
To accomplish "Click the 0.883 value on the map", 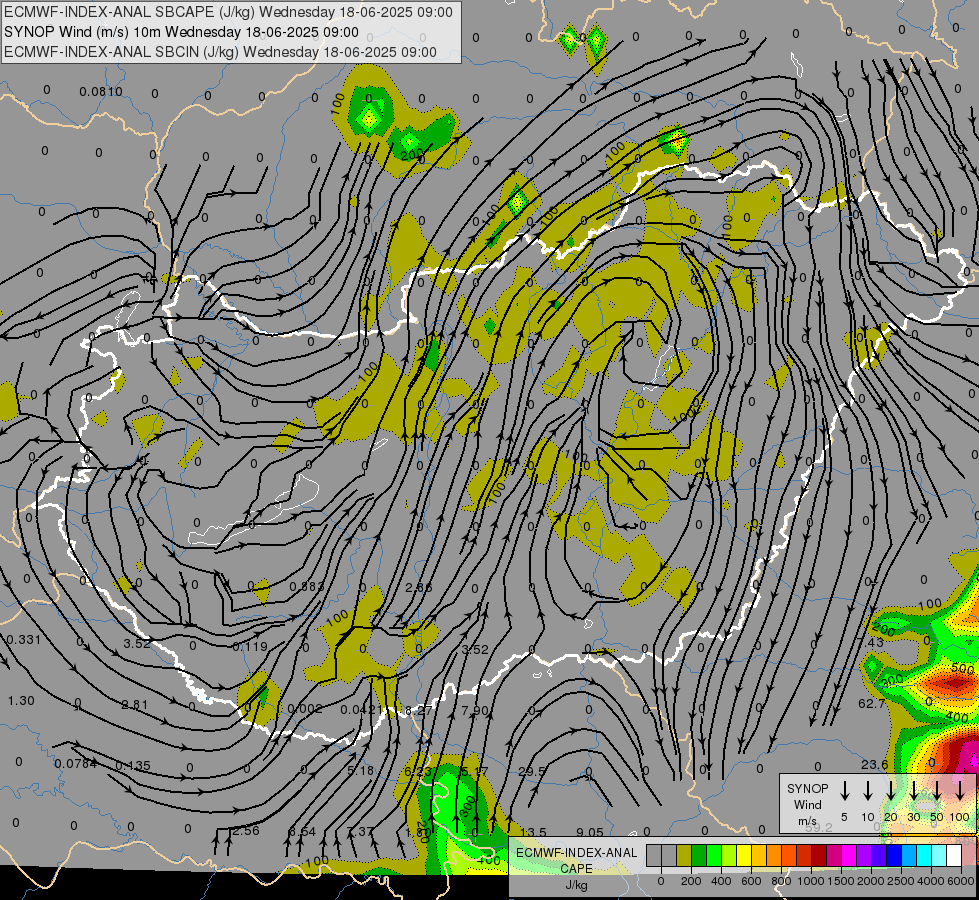I will pyautogui.click(x=307, y=587).
